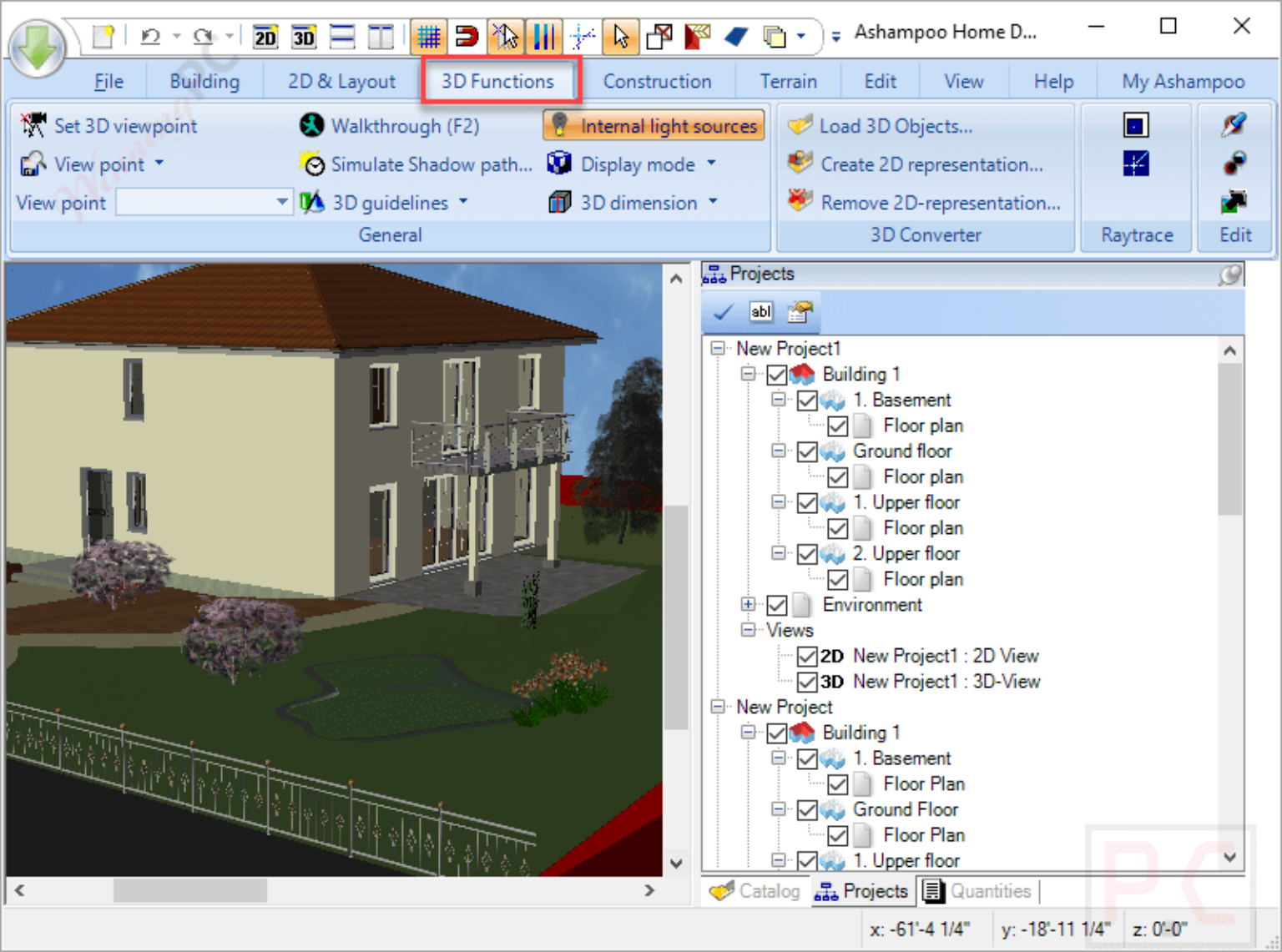Click Load 3D Objects

click(x=881, y=126)
